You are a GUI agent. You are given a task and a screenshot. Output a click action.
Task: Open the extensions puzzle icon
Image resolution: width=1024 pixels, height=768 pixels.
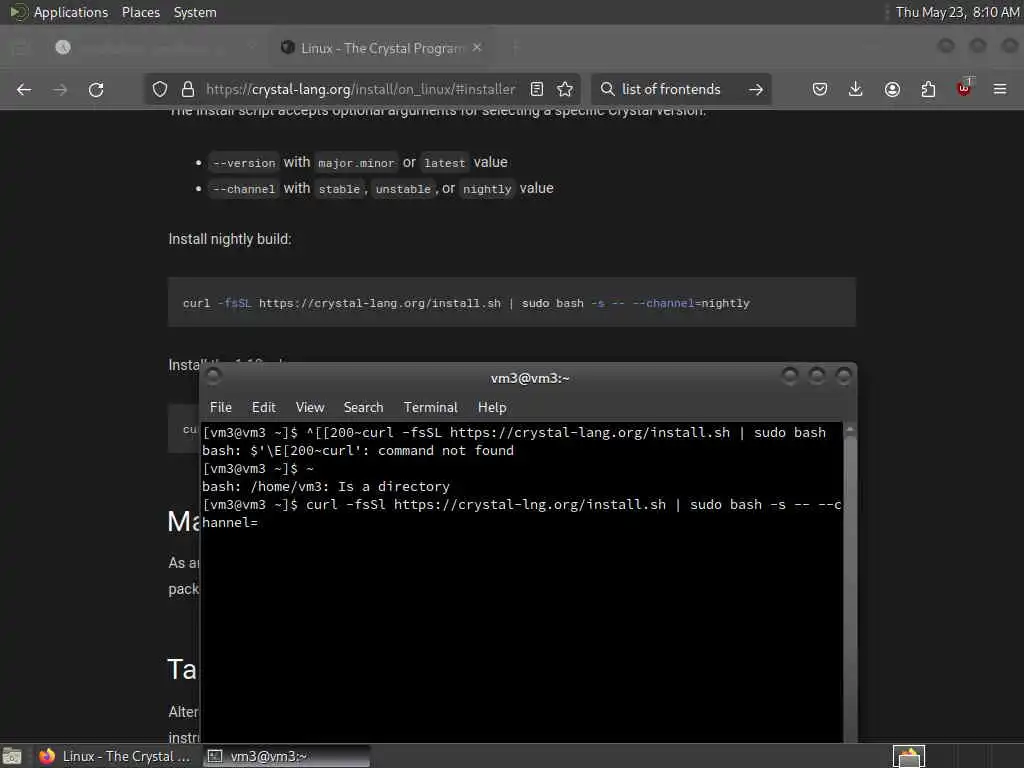[x=928, y=89]
